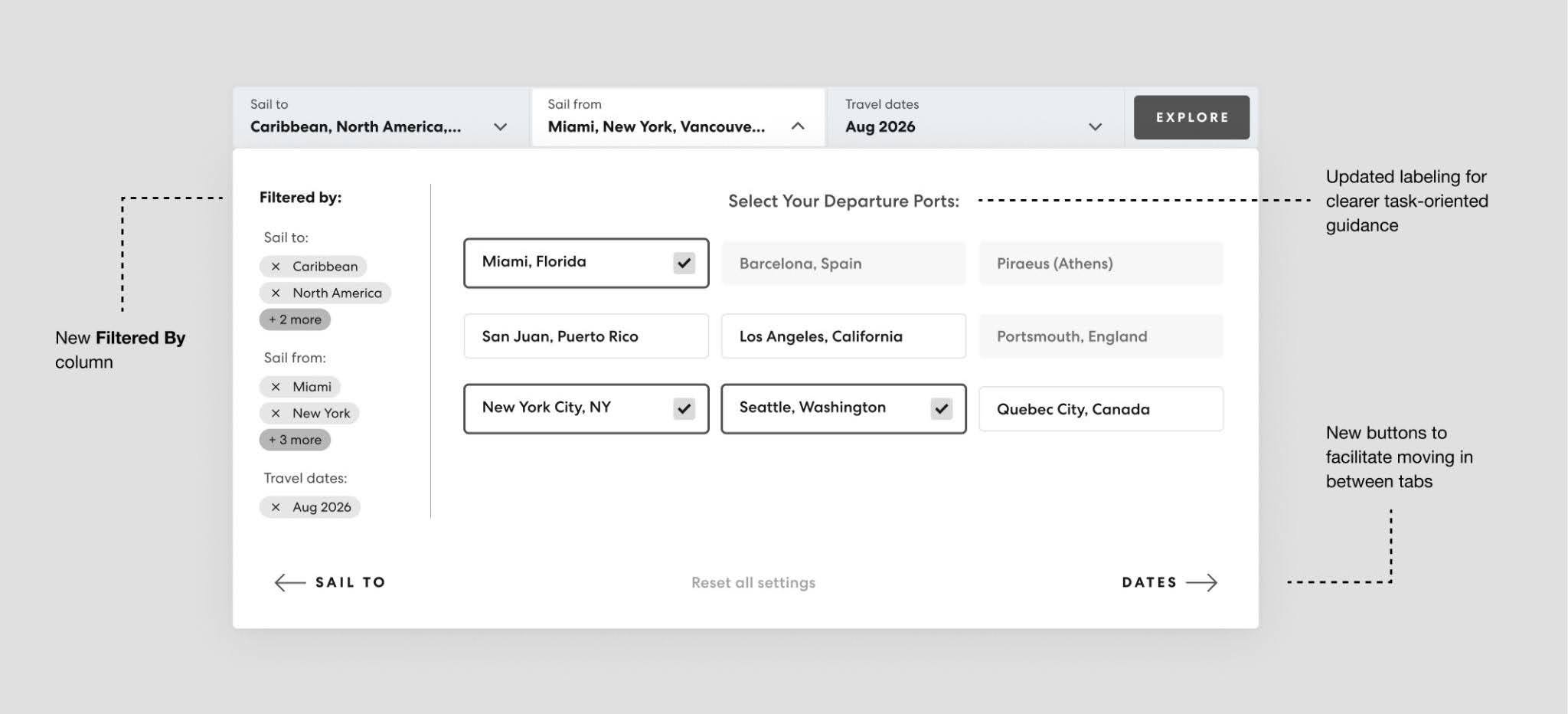This screenshot has width=1568, height=714.
Task: Click 'Select Your Departure Ports:' heading
Action: 844,201
